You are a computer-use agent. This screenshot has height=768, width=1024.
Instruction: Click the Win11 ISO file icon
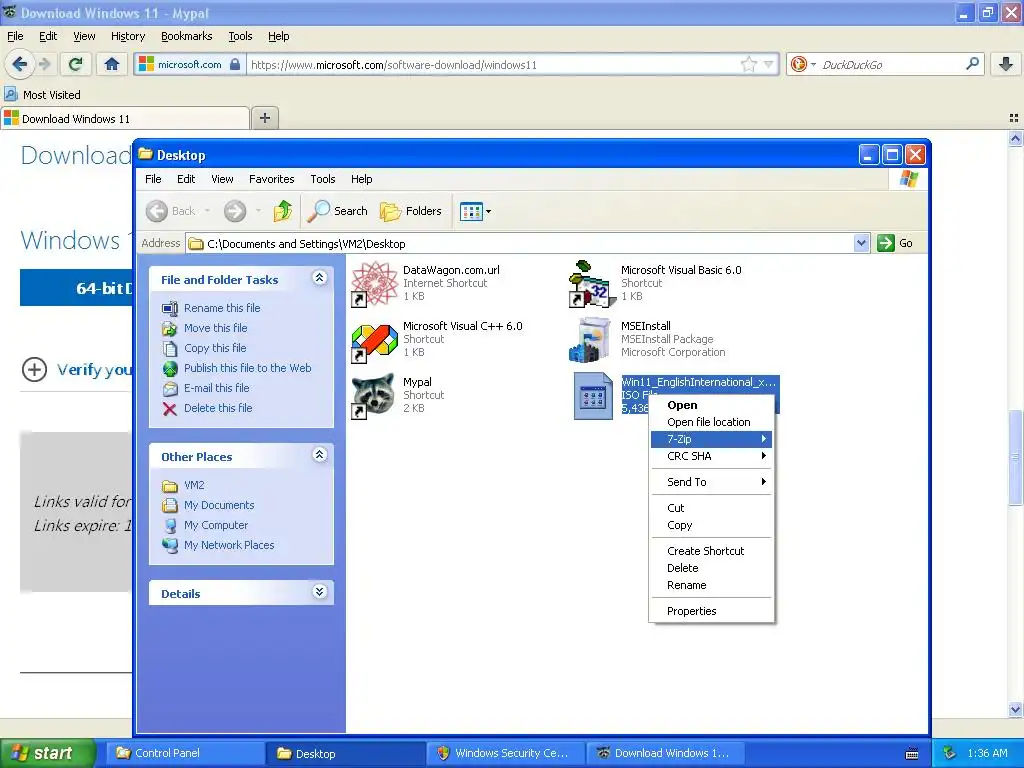pyautogui.click(x=593, y=396)
